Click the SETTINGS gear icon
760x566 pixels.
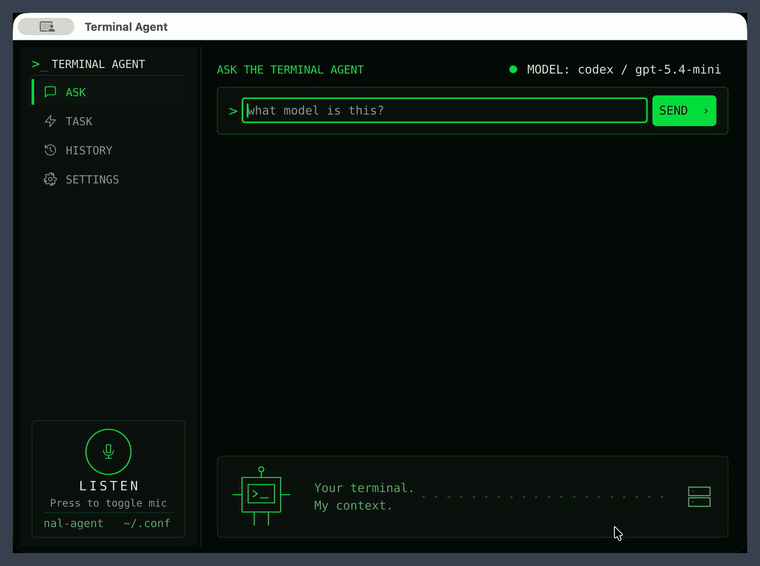click(50, 179)
